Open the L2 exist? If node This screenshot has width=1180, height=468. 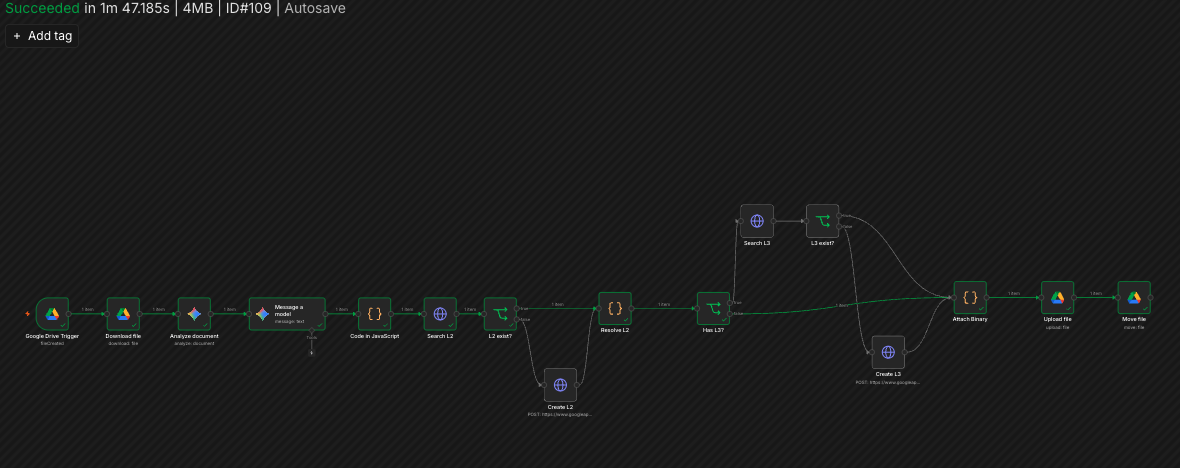(500, 314)
